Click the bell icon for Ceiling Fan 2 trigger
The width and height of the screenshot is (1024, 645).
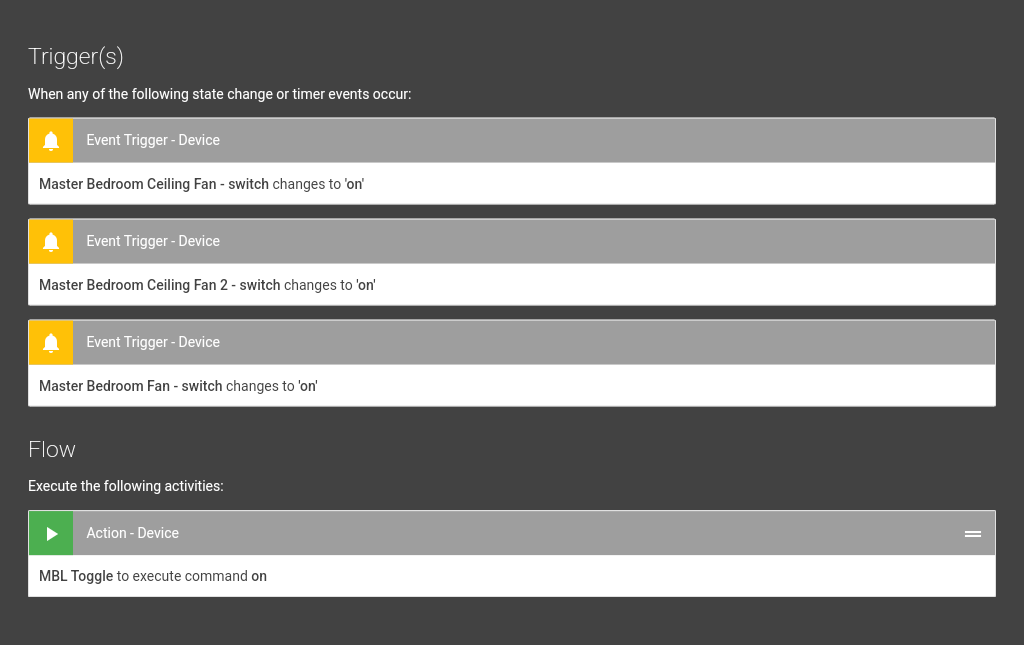pyautogui.click(x=51, y=242)
